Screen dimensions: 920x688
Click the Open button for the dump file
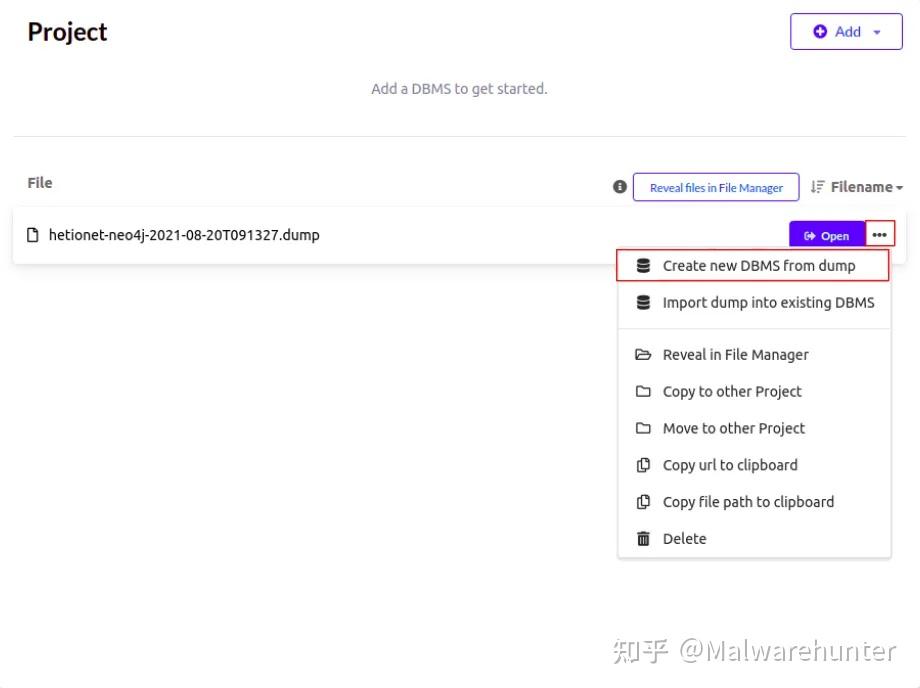[826, 235]
